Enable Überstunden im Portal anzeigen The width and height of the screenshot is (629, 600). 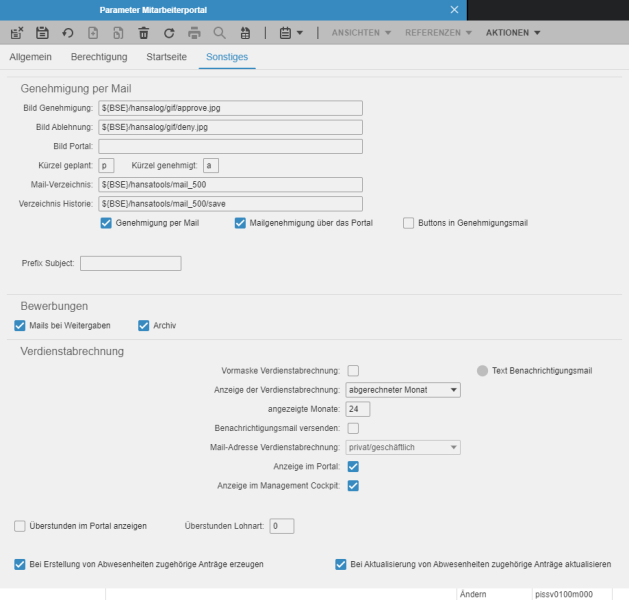(x=20, y=526)
